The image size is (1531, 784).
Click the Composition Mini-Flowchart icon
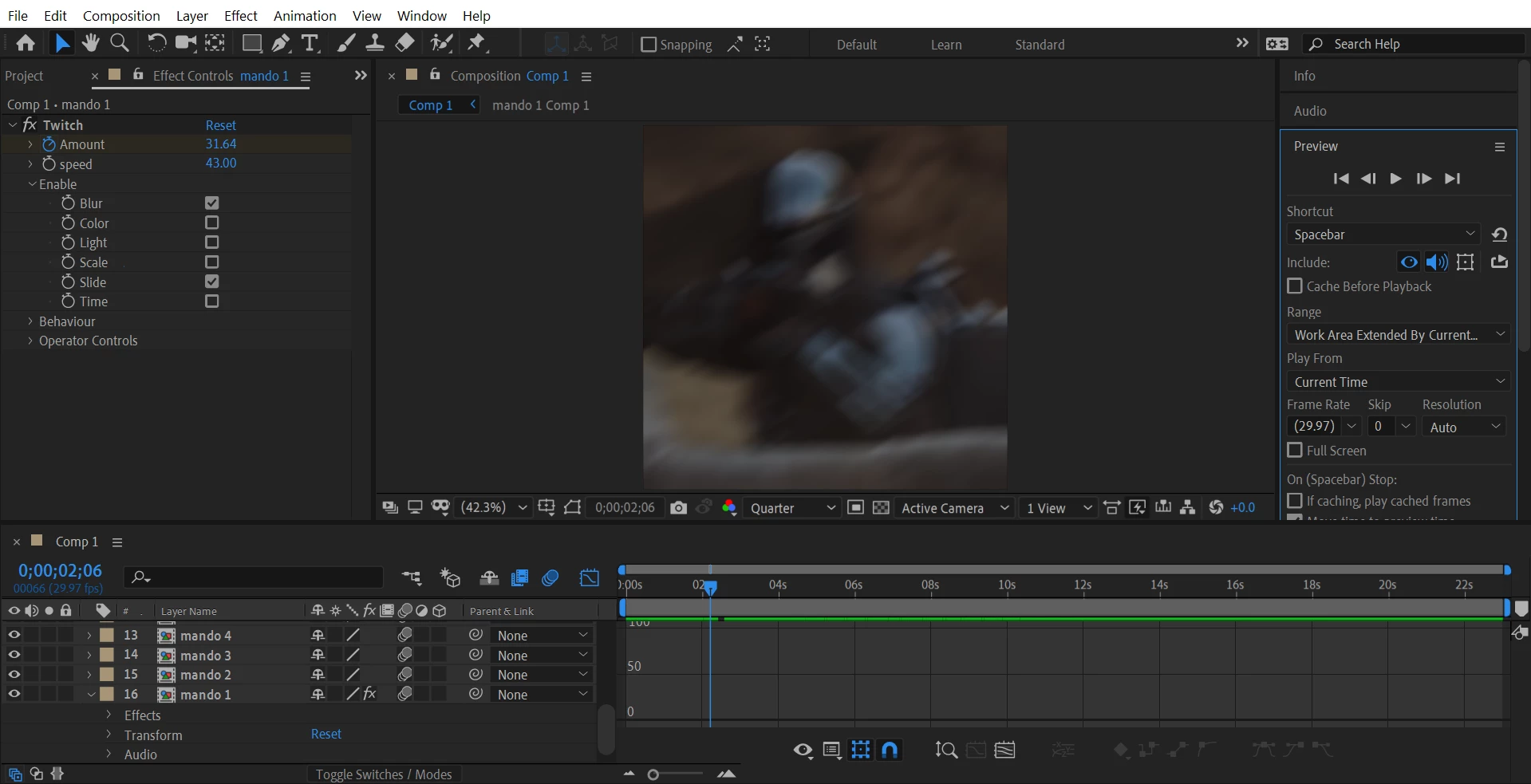[x=412, y=578]
